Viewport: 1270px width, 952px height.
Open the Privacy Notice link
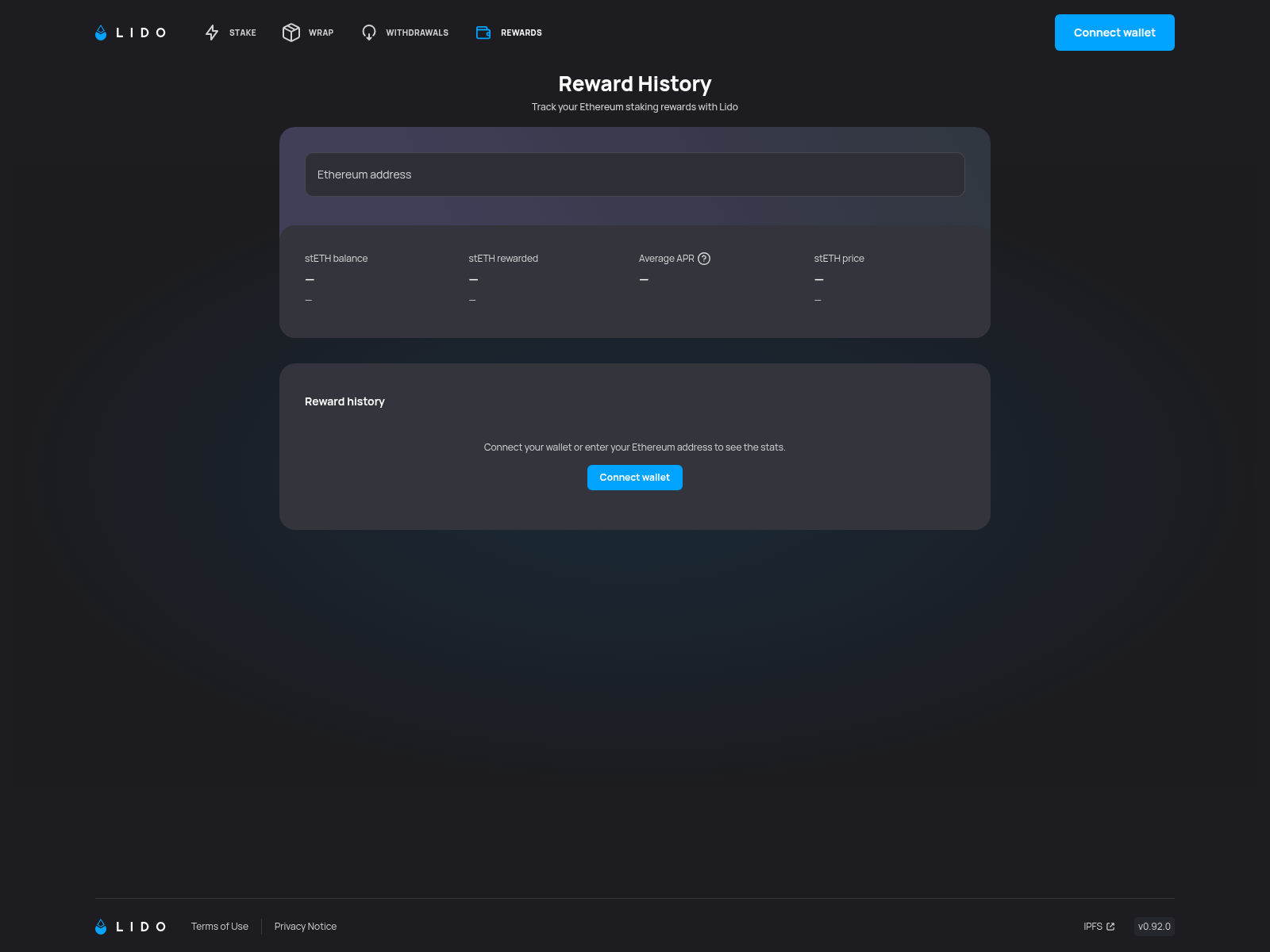pos(306,927)
